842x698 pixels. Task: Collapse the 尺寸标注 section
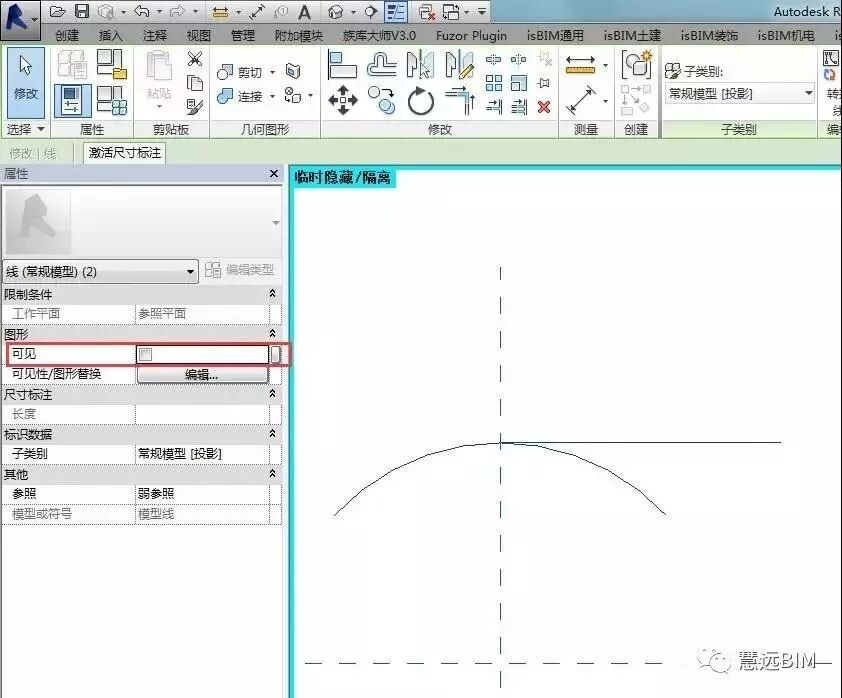coord(272,394)
